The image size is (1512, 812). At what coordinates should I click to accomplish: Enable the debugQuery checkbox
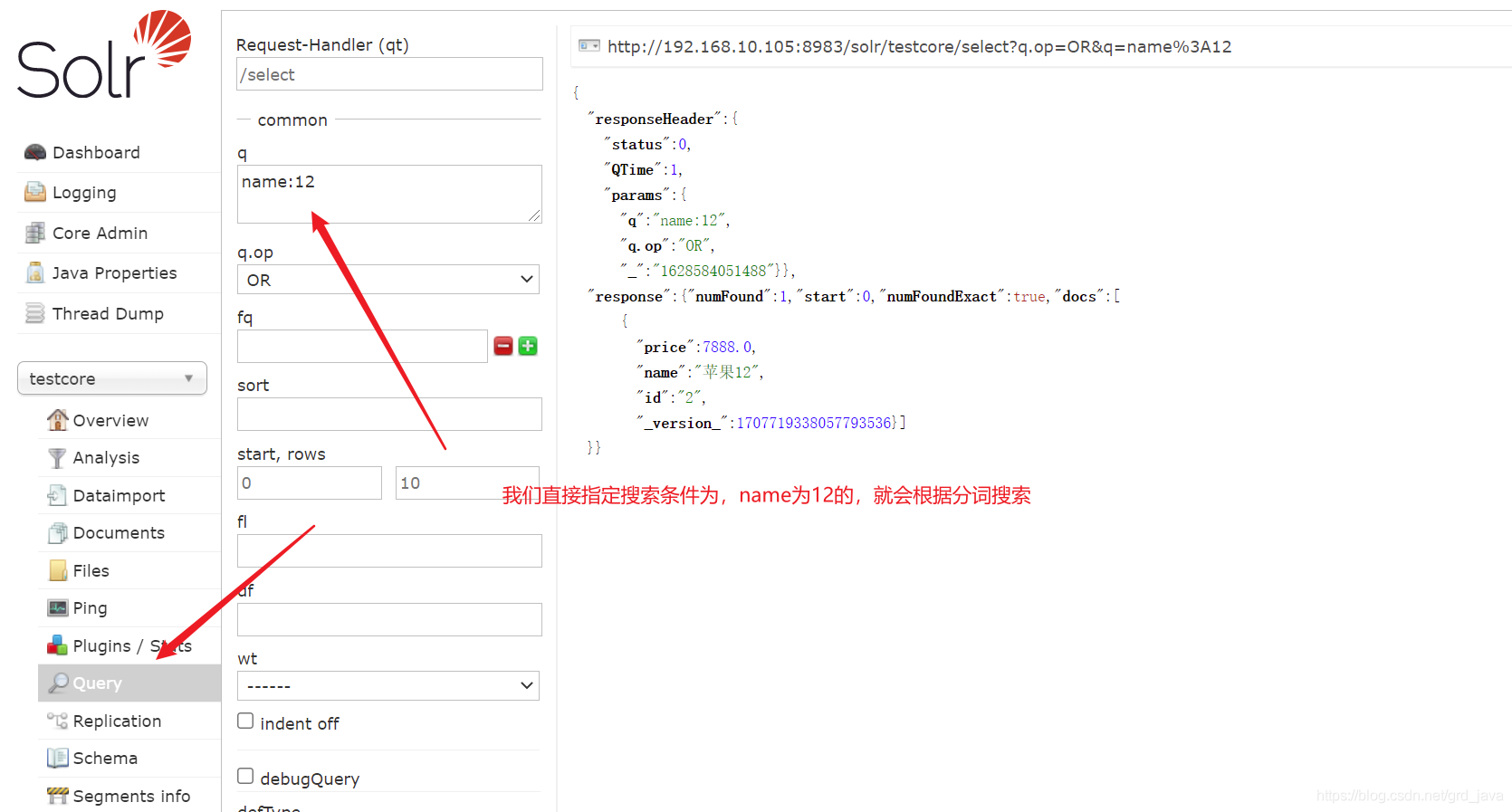[245, 777]
